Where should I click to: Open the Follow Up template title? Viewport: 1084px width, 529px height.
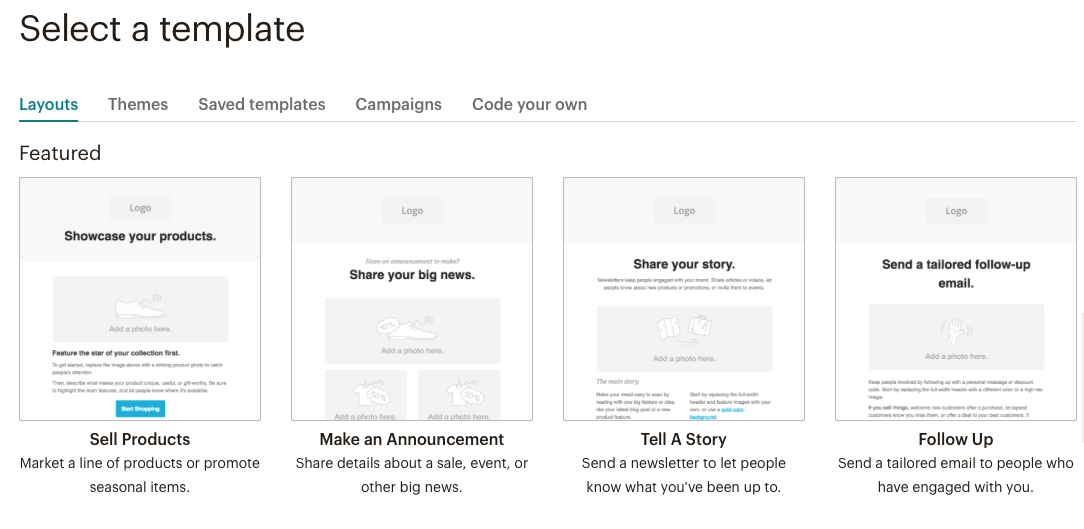coord(955,439)
